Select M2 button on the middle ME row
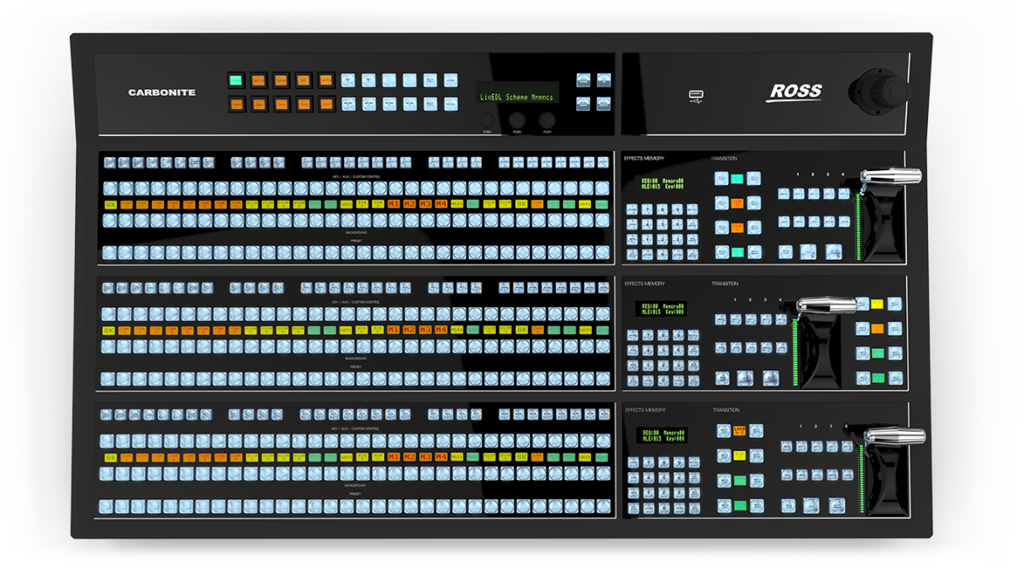Screen dimensions: 1024x568 click(x=410, y=330)
